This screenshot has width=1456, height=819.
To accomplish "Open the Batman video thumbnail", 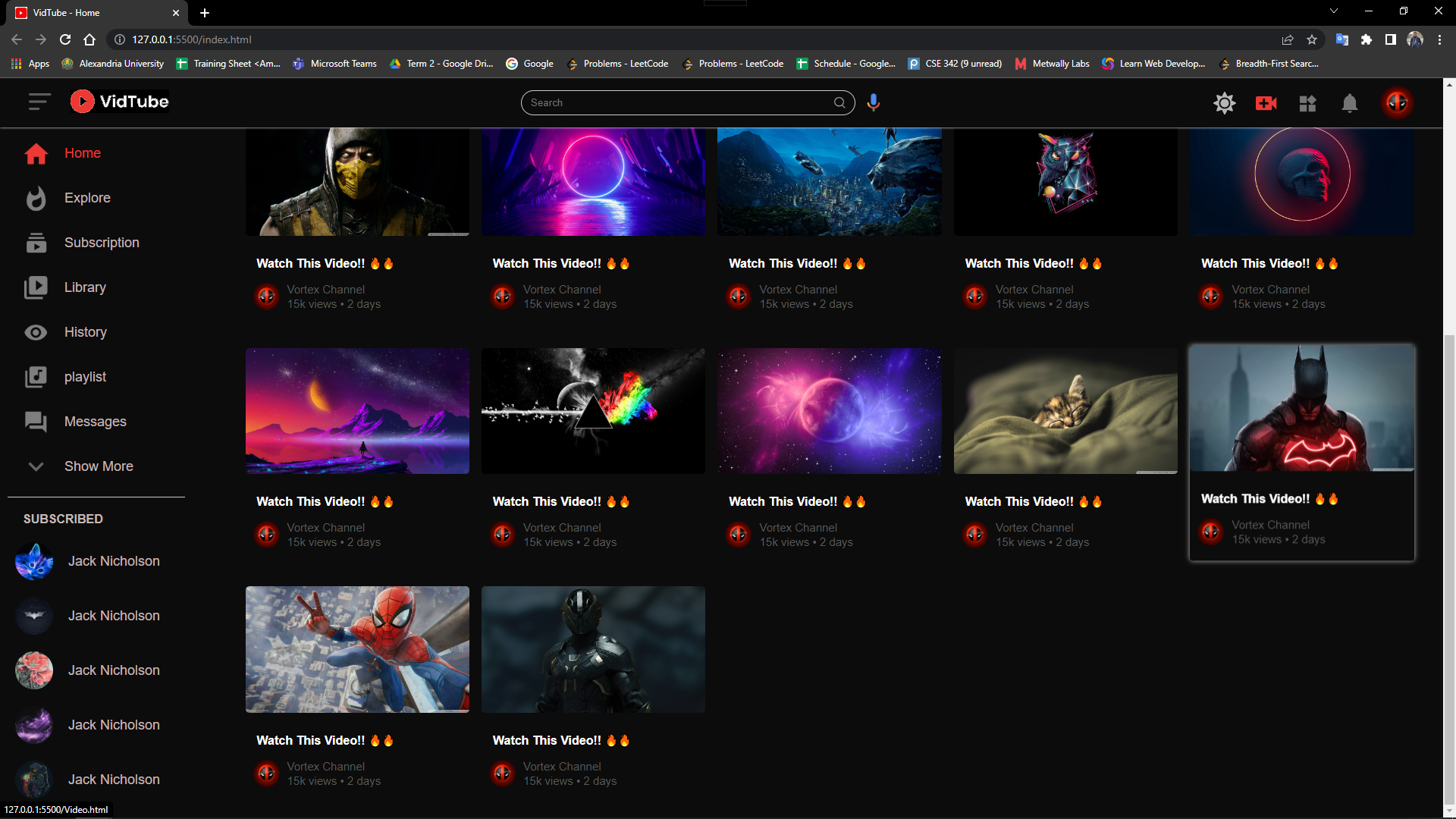I will pos(1302,408).
